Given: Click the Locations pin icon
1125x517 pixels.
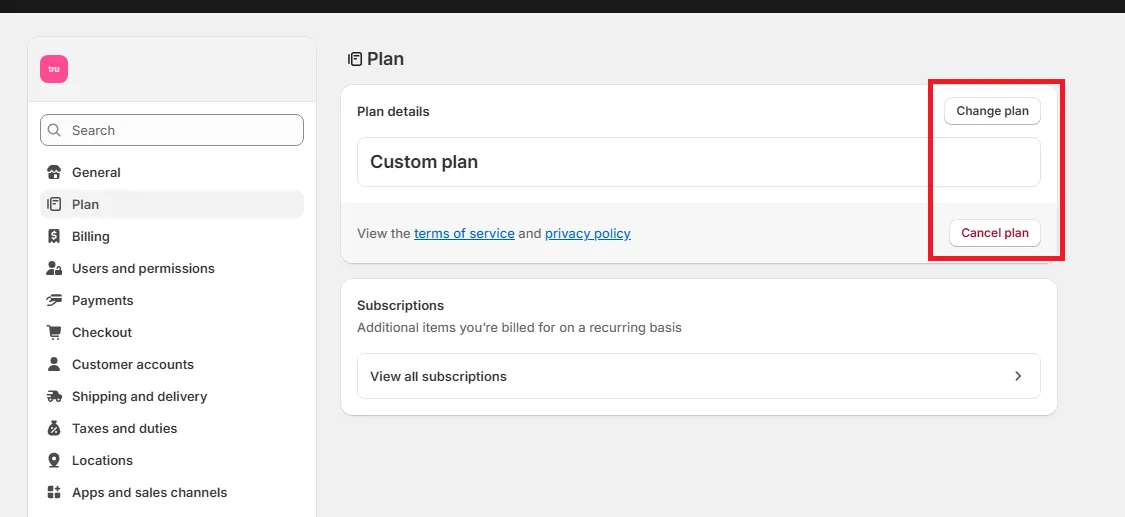Looking at the screenshot, I should tap(54, 460).
